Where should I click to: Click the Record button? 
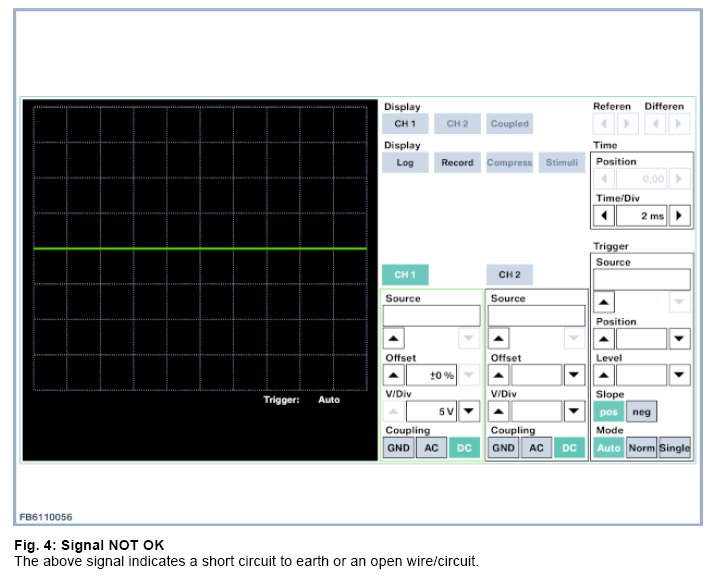[x=457, y=163]
